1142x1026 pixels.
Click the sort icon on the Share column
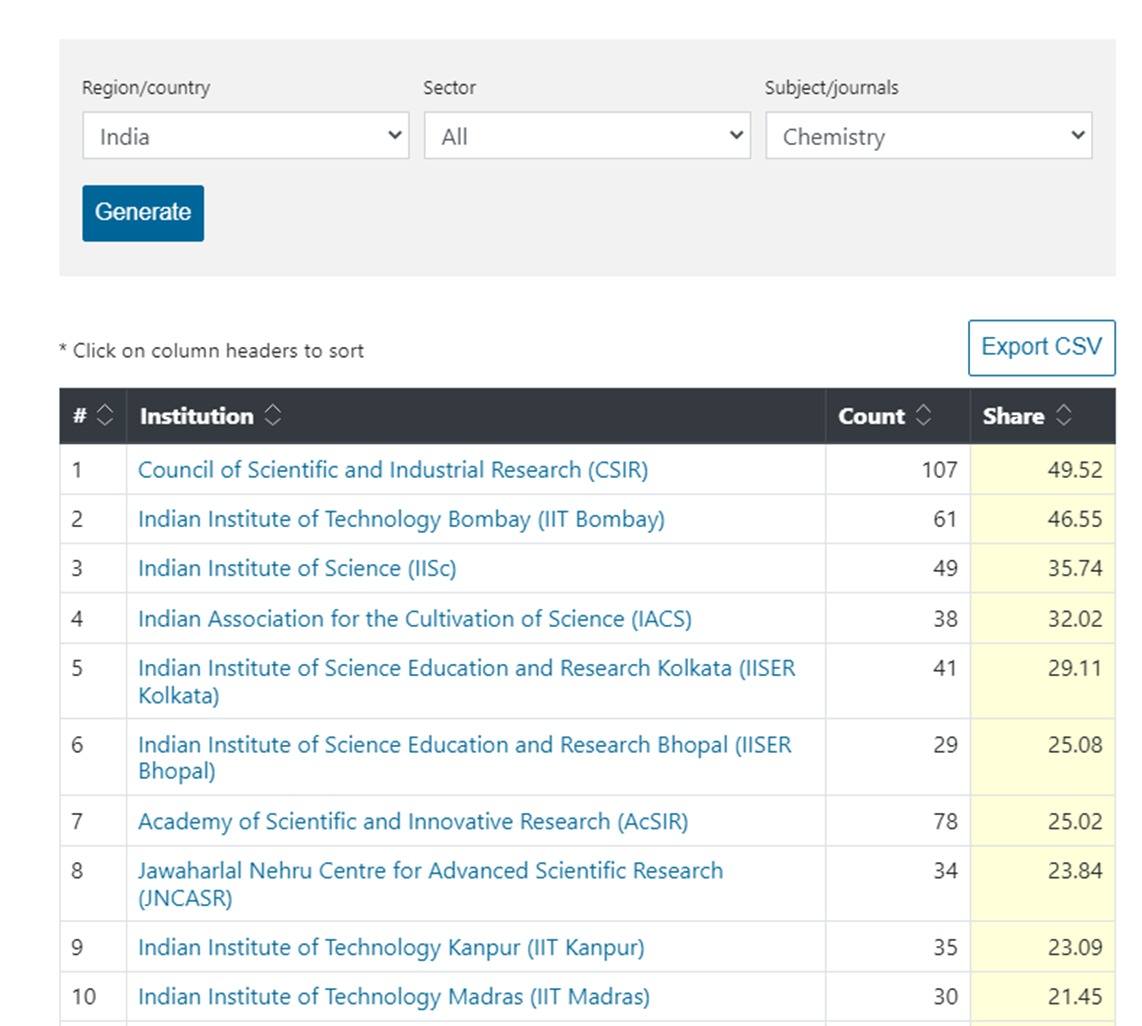pos(1062,416)
